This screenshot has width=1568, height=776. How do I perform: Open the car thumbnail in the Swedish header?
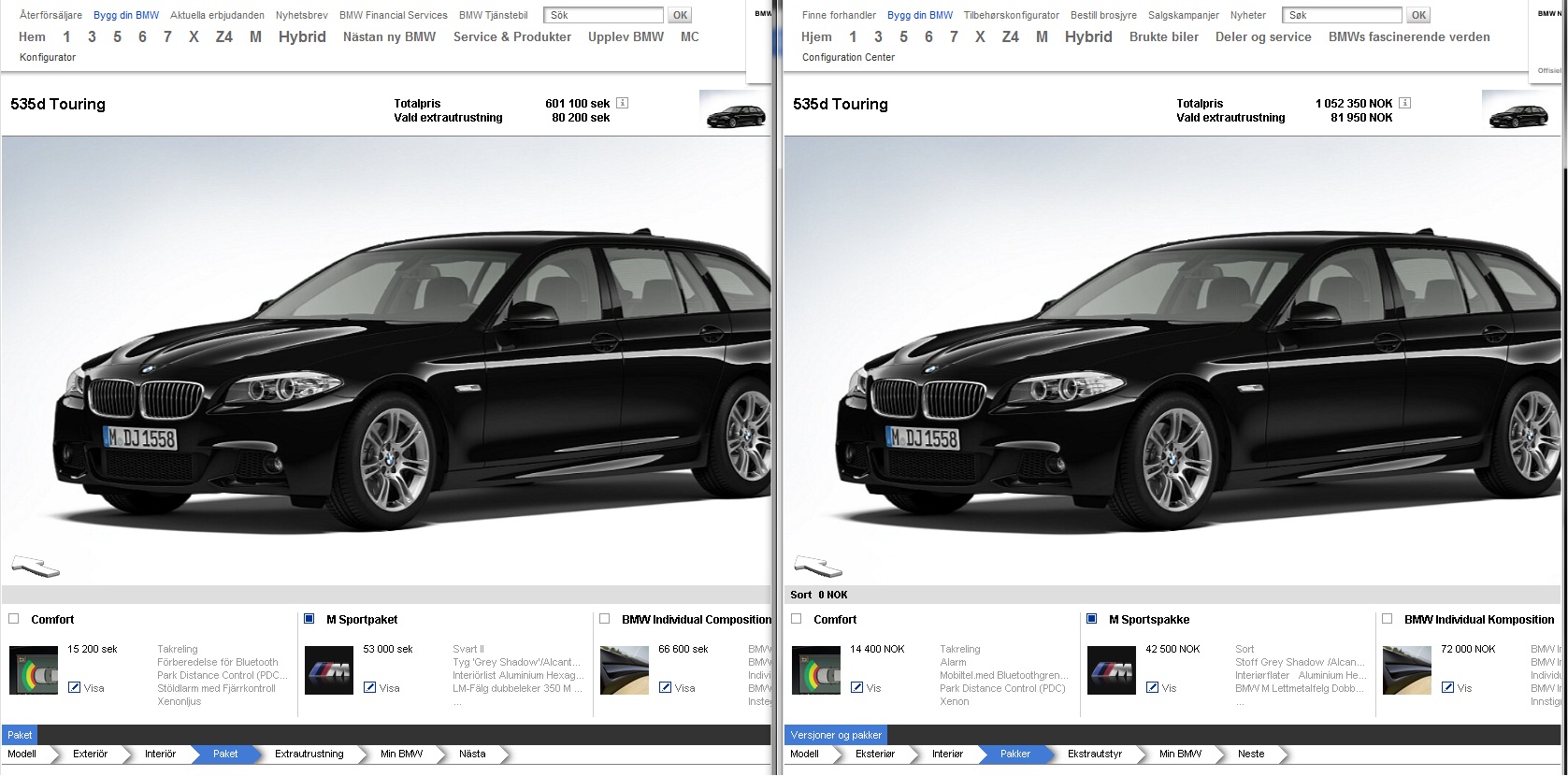(734, 109)
